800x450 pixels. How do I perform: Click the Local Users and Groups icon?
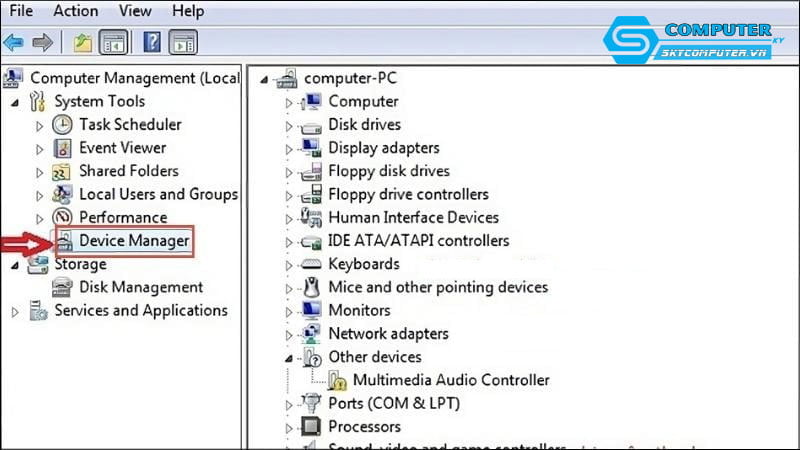[x=62, y=194]
